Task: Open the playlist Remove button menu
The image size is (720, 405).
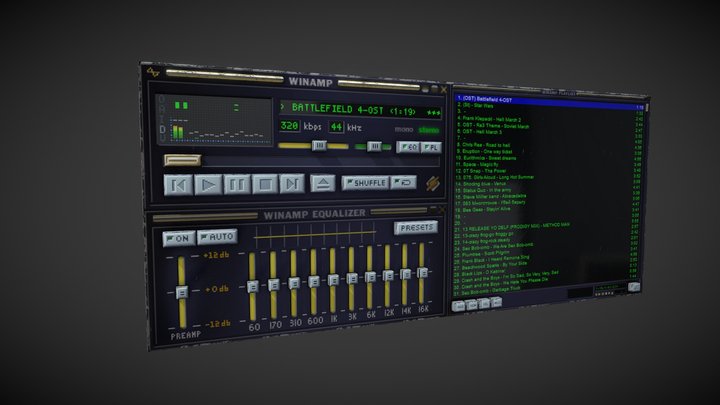Action: 472,305
